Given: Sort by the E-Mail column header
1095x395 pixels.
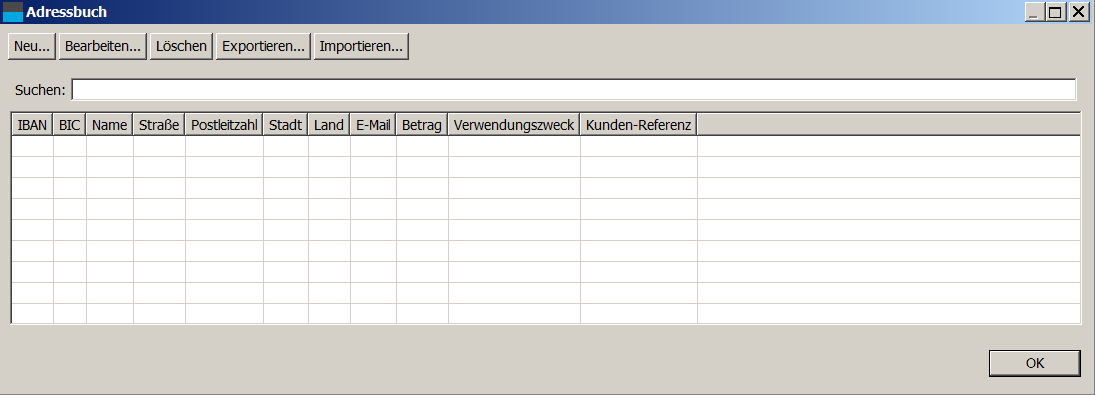Looking at the screenshot, I should click(x=373, y=125).
